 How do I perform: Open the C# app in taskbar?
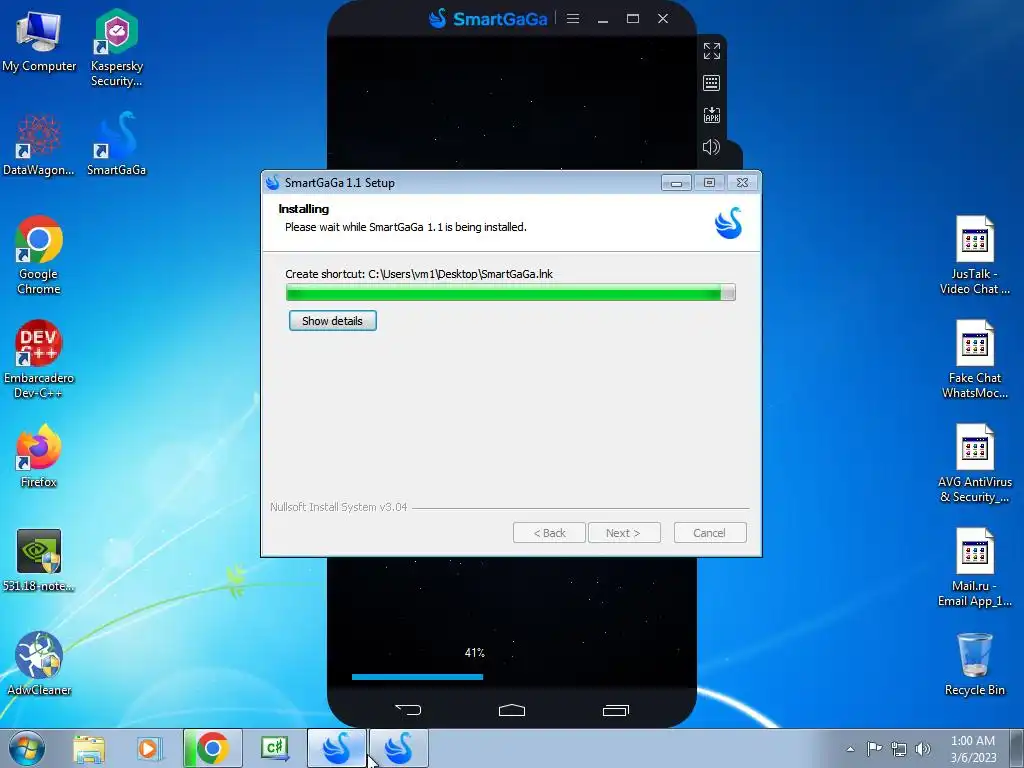[275, 748]
